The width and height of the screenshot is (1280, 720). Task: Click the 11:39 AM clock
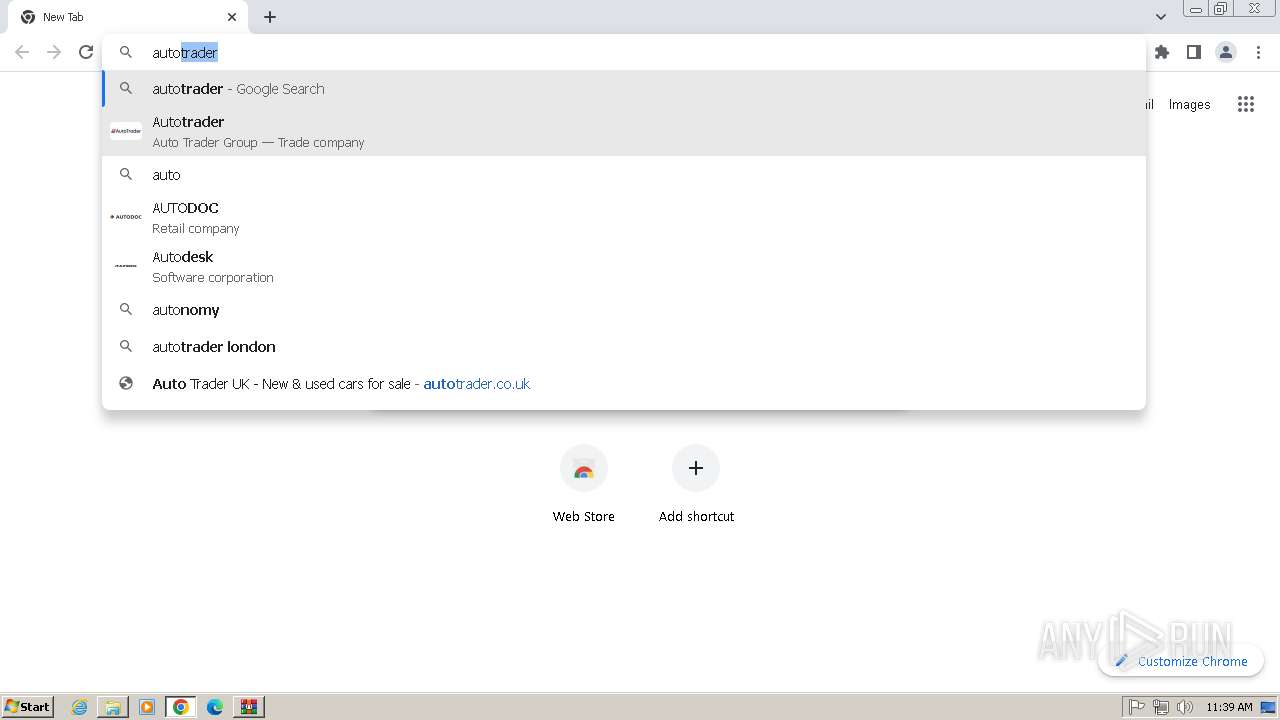click(1229, 707)
